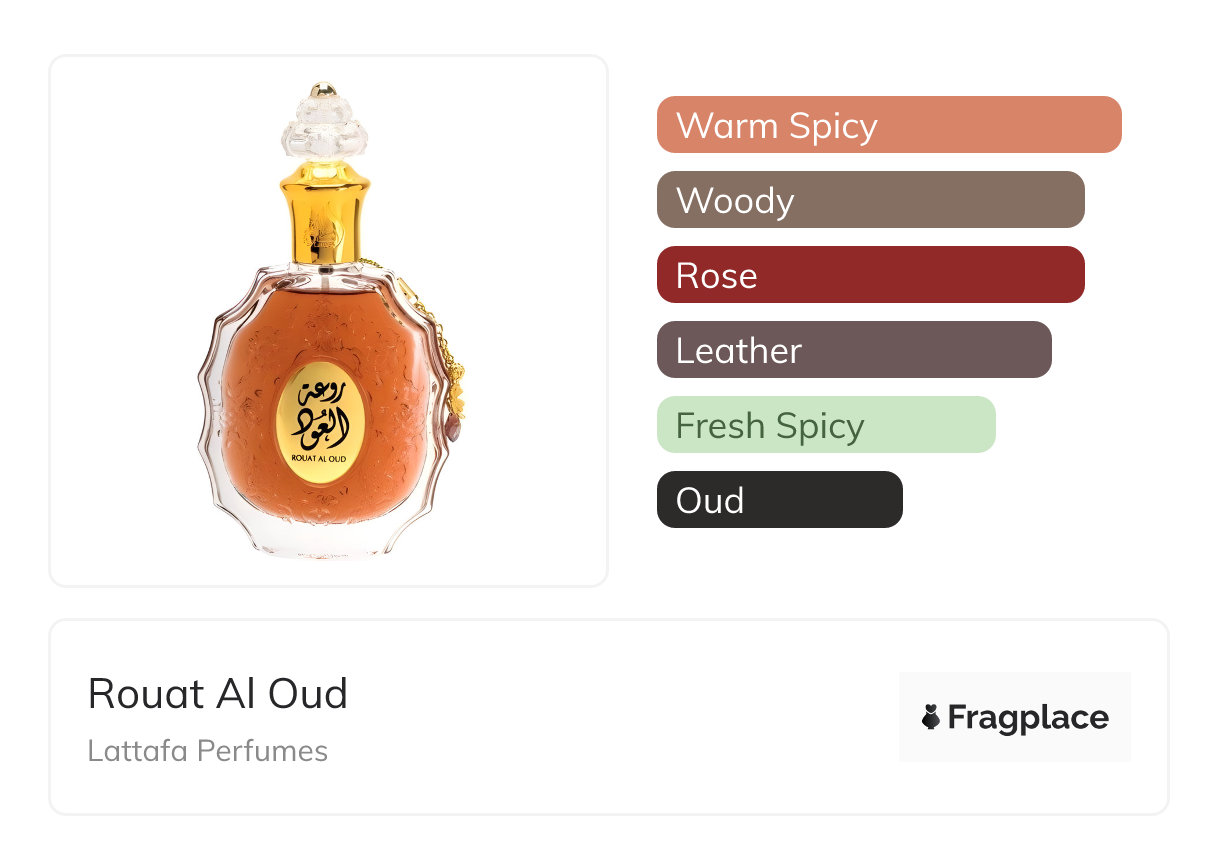Screen dimensions: 1218x864
Task: Select the Warm Spicy accord bar
Action: (x=888, y=125)
